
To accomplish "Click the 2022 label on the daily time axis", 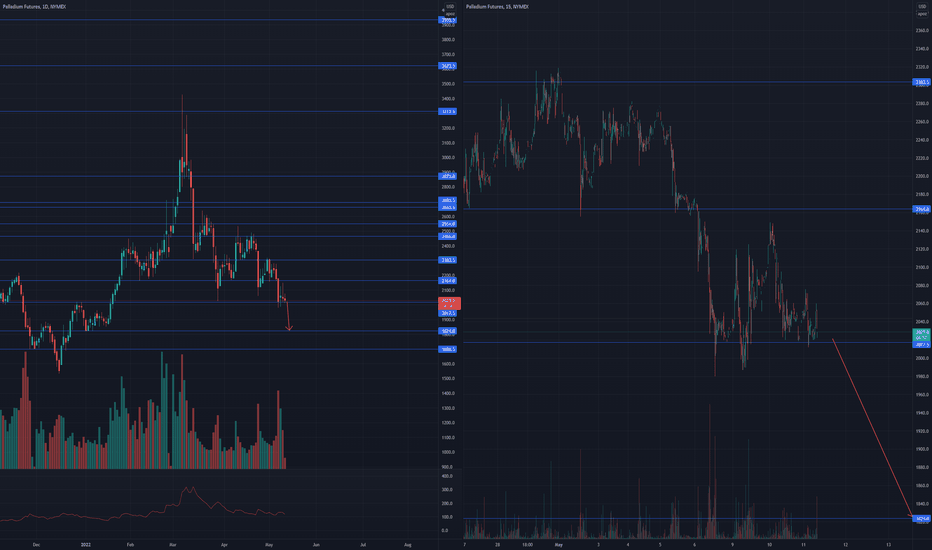I will pyautogui.click(x=86, y=545).
